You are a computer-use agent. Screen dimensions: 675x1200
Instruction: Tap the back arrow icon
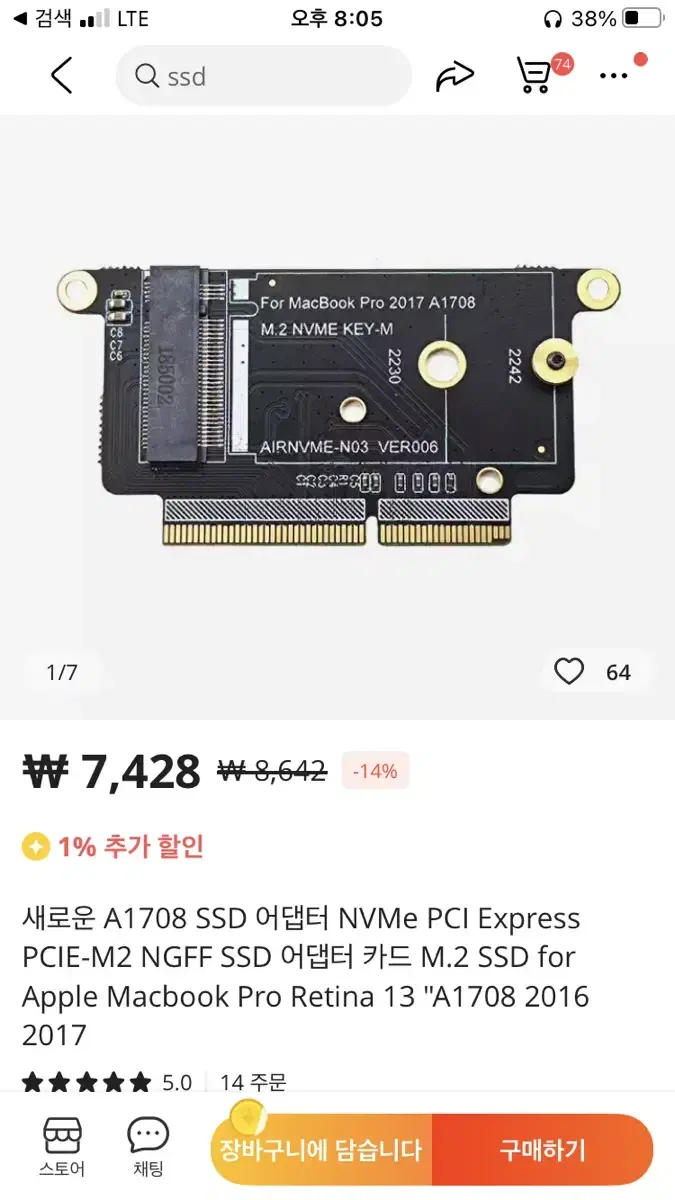pyautogui.click(x=62, y=76)
